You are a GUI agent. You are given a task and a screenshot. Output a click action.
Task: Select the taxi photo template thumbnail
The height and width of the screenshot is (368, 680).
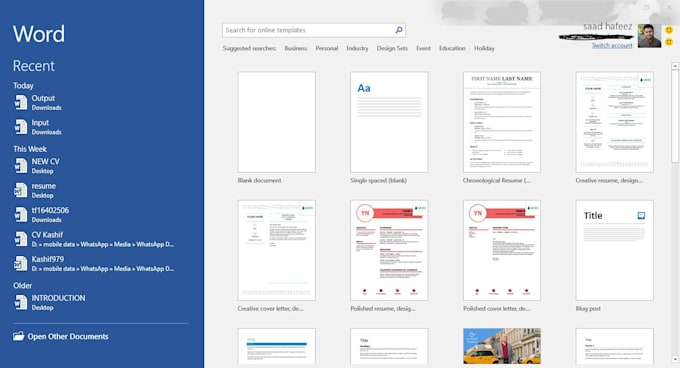tap(502, 346)
